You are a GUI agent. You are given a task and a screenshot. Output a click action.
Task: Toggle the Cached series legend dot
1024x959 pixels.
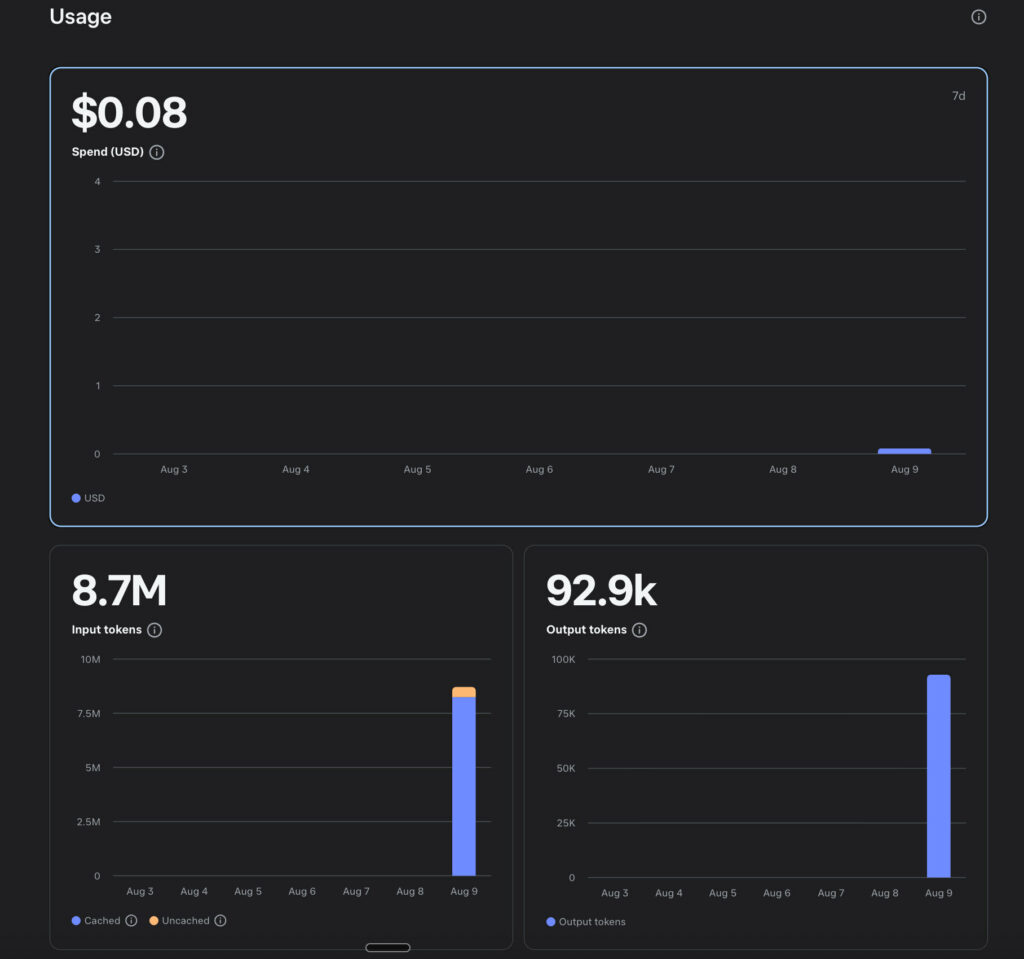tap(76, 920)
